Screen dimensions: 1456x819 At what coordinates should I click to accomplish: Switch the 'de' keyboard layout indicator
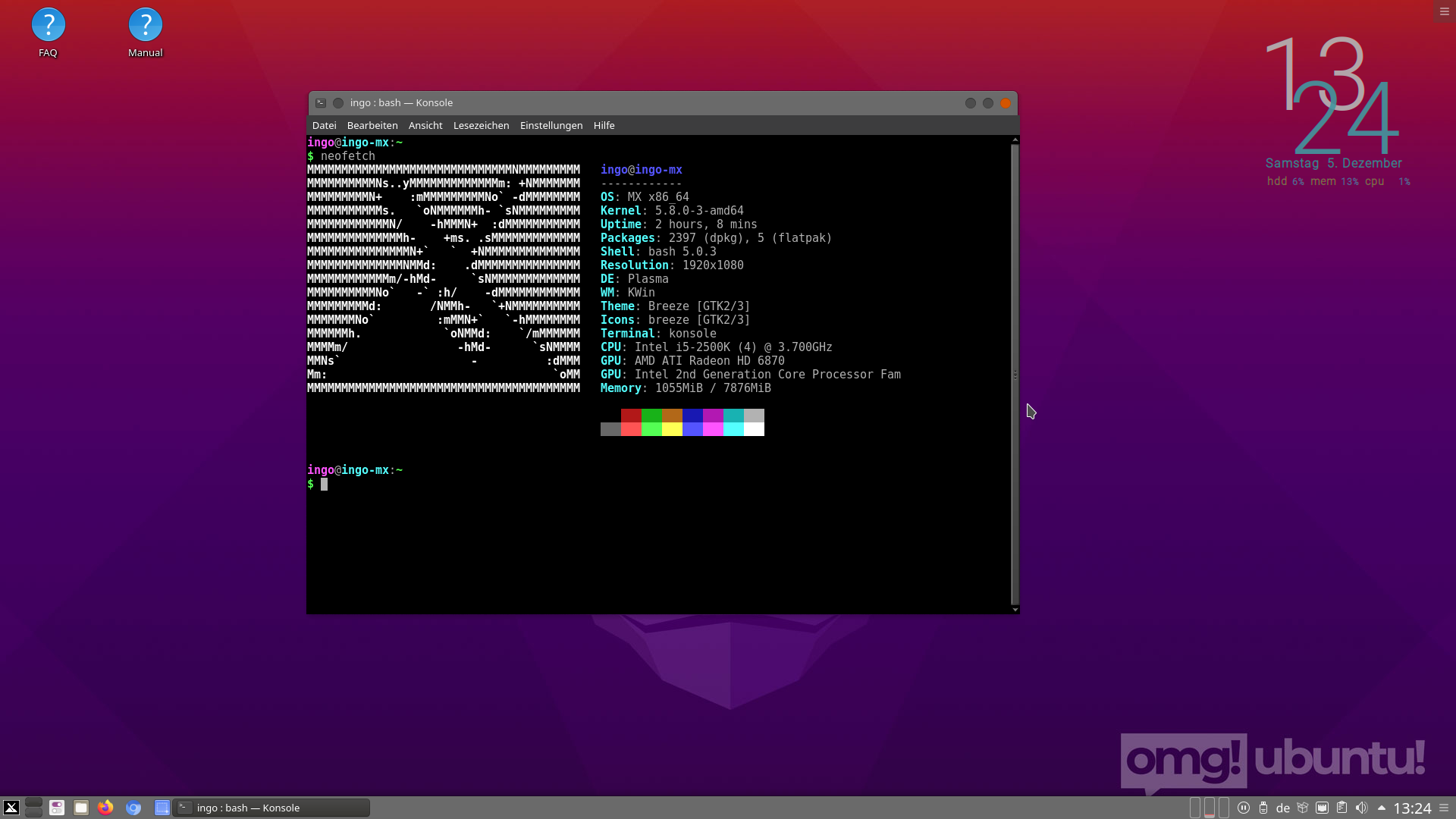(1283, 808)
